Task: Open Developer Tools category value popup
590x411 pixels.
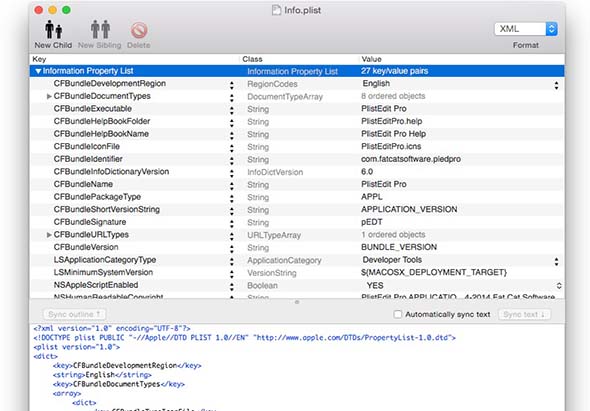Action: tap(556, 262)
